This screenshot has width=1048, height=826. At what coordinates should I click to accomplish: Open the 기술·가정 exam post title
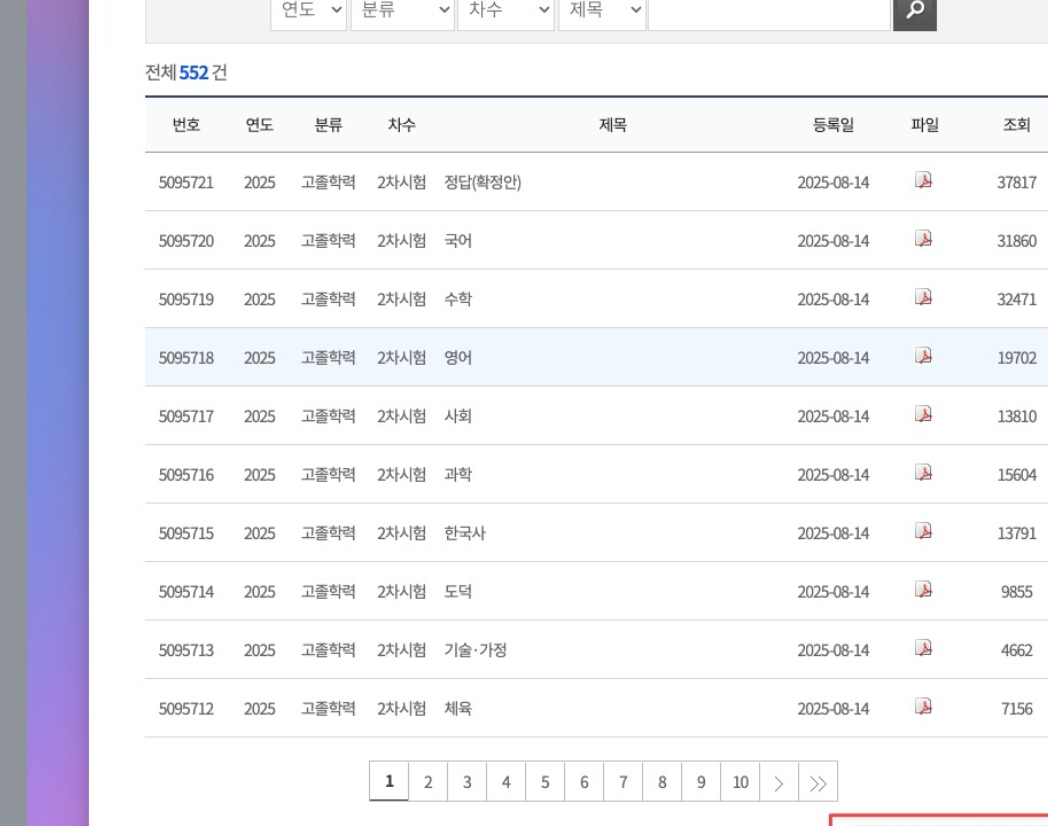coord(475,650)
